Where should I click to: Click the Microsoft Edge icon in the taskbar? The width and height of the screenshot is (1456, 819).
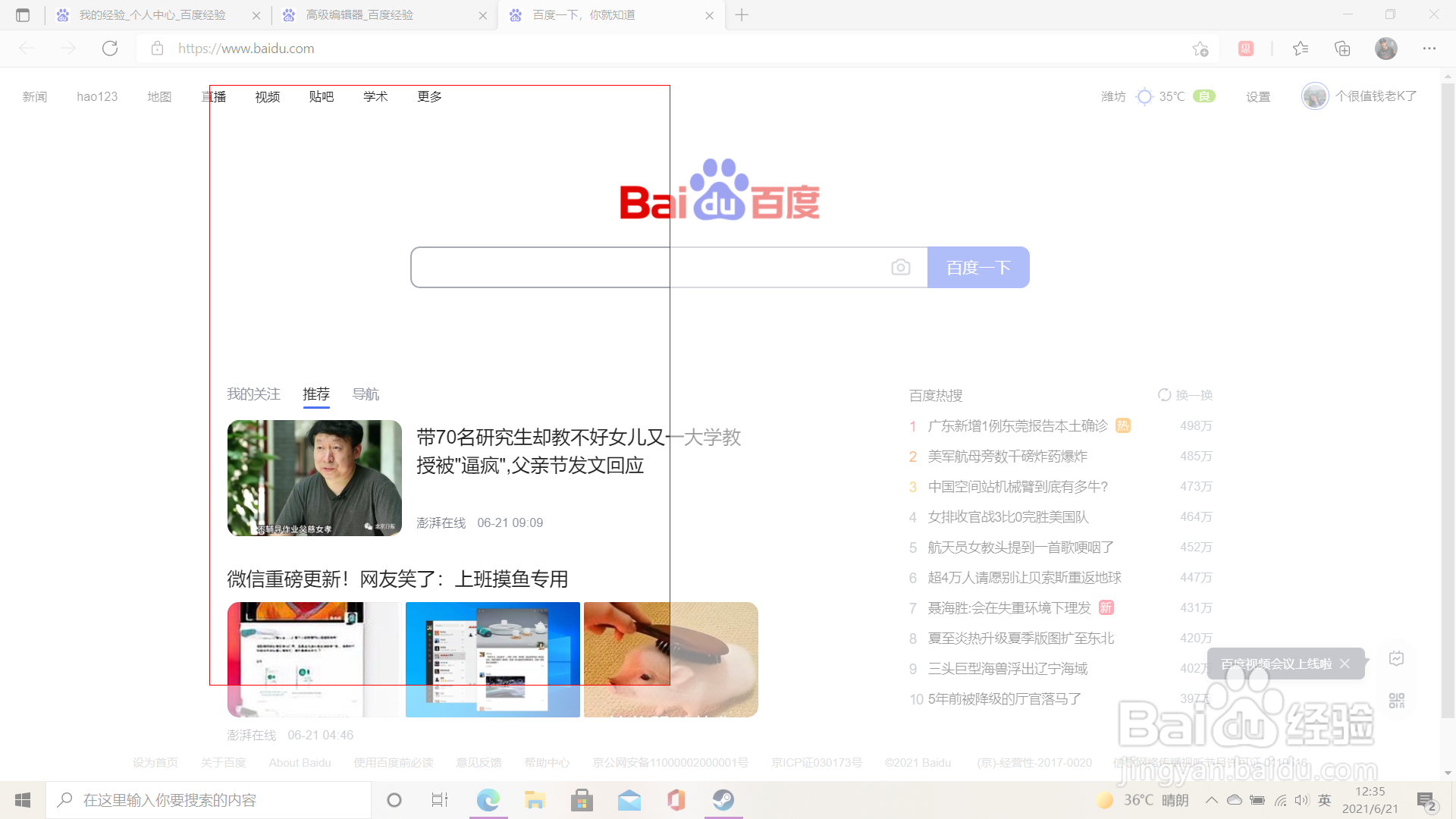488,799
